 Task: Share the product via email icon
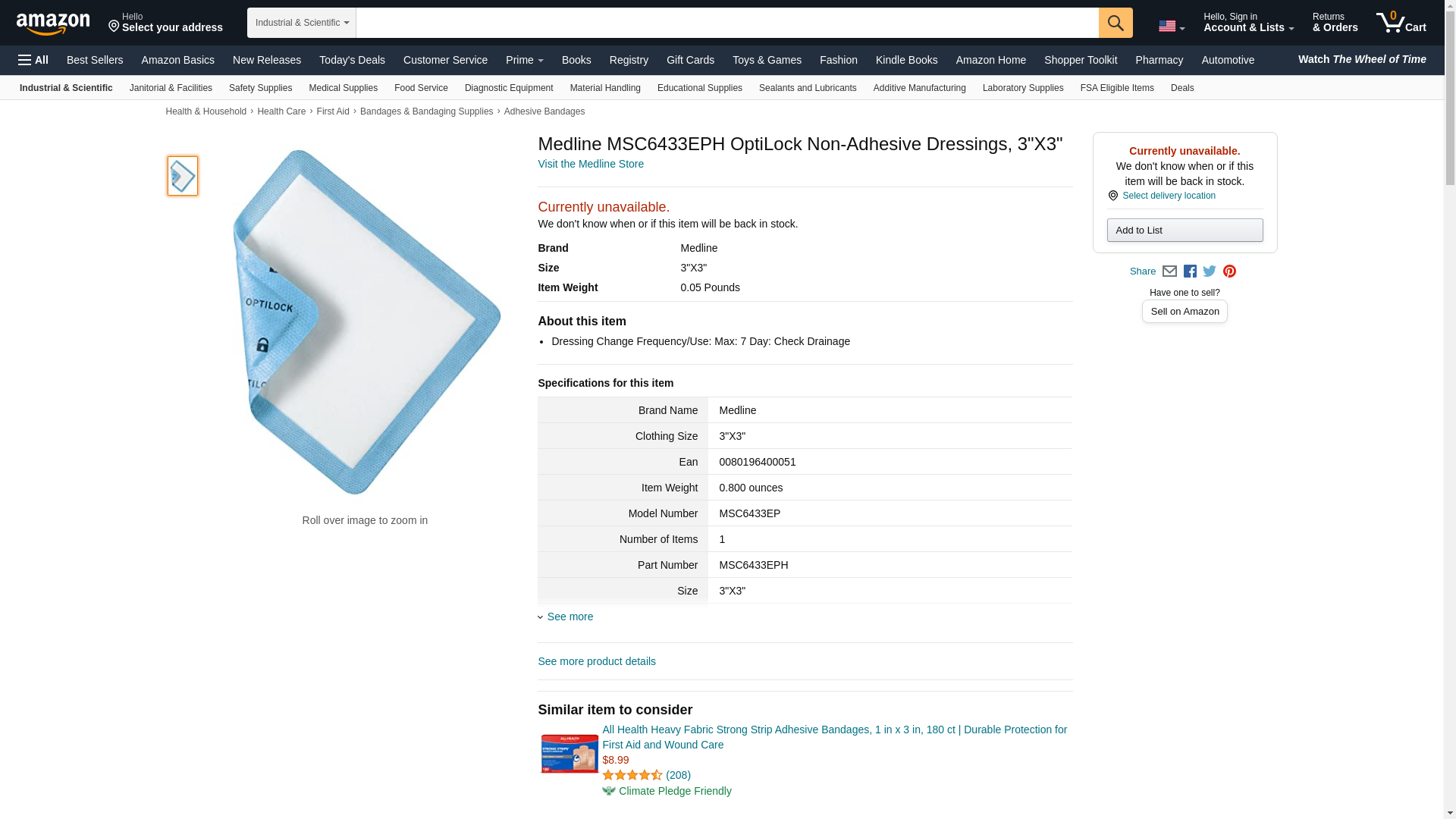[x=1169, y=271]
